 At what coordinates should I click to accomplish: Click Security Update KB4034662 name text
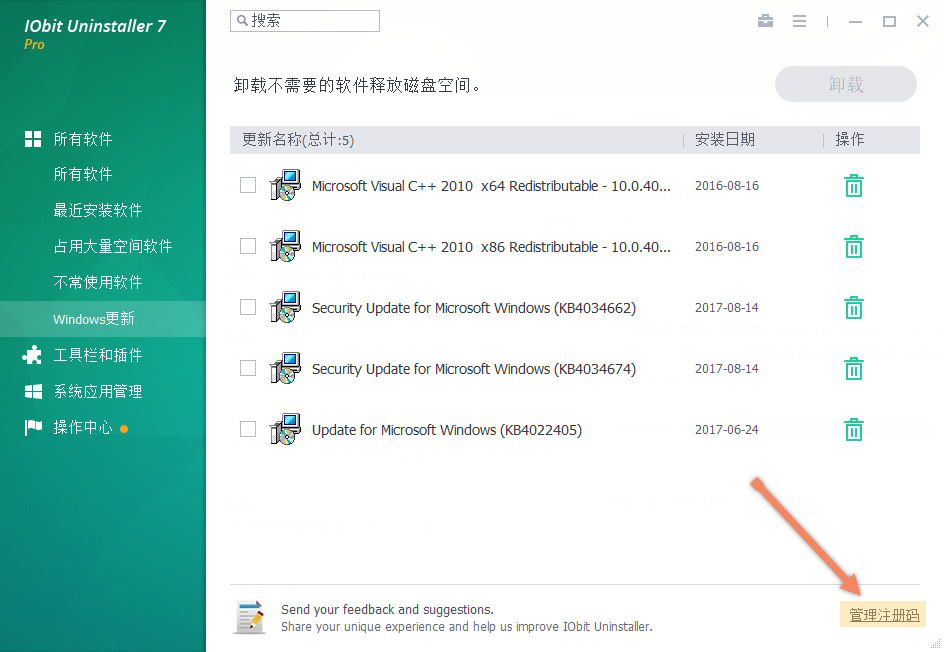474,308
